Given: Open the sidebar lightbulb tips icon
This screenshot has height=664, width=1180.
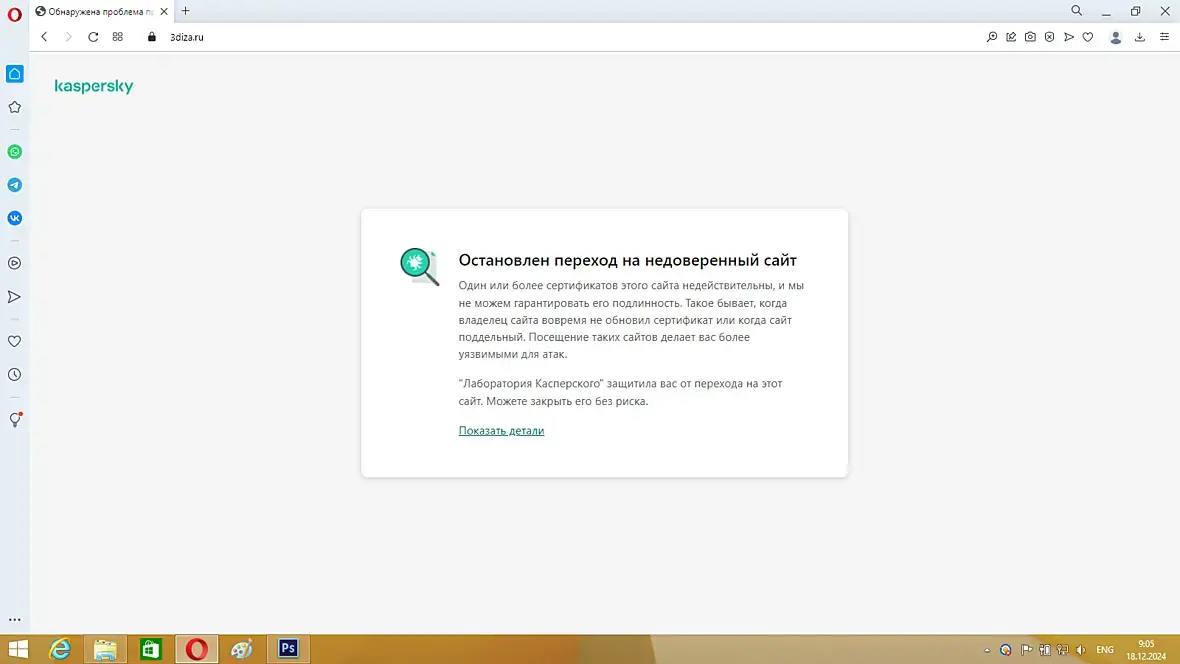Looking at the screenshot, I should (14, 420).
